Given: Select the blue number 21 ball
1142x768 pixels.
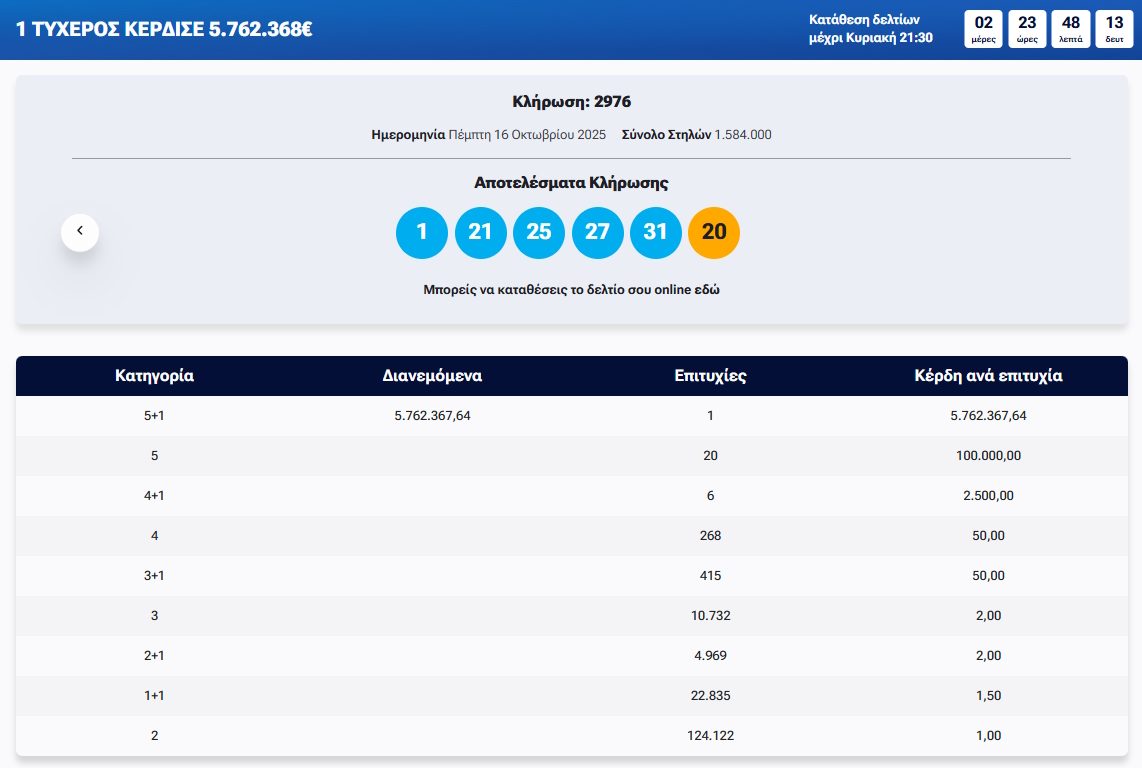Looking at the screenshot, I should coord(480,232).
